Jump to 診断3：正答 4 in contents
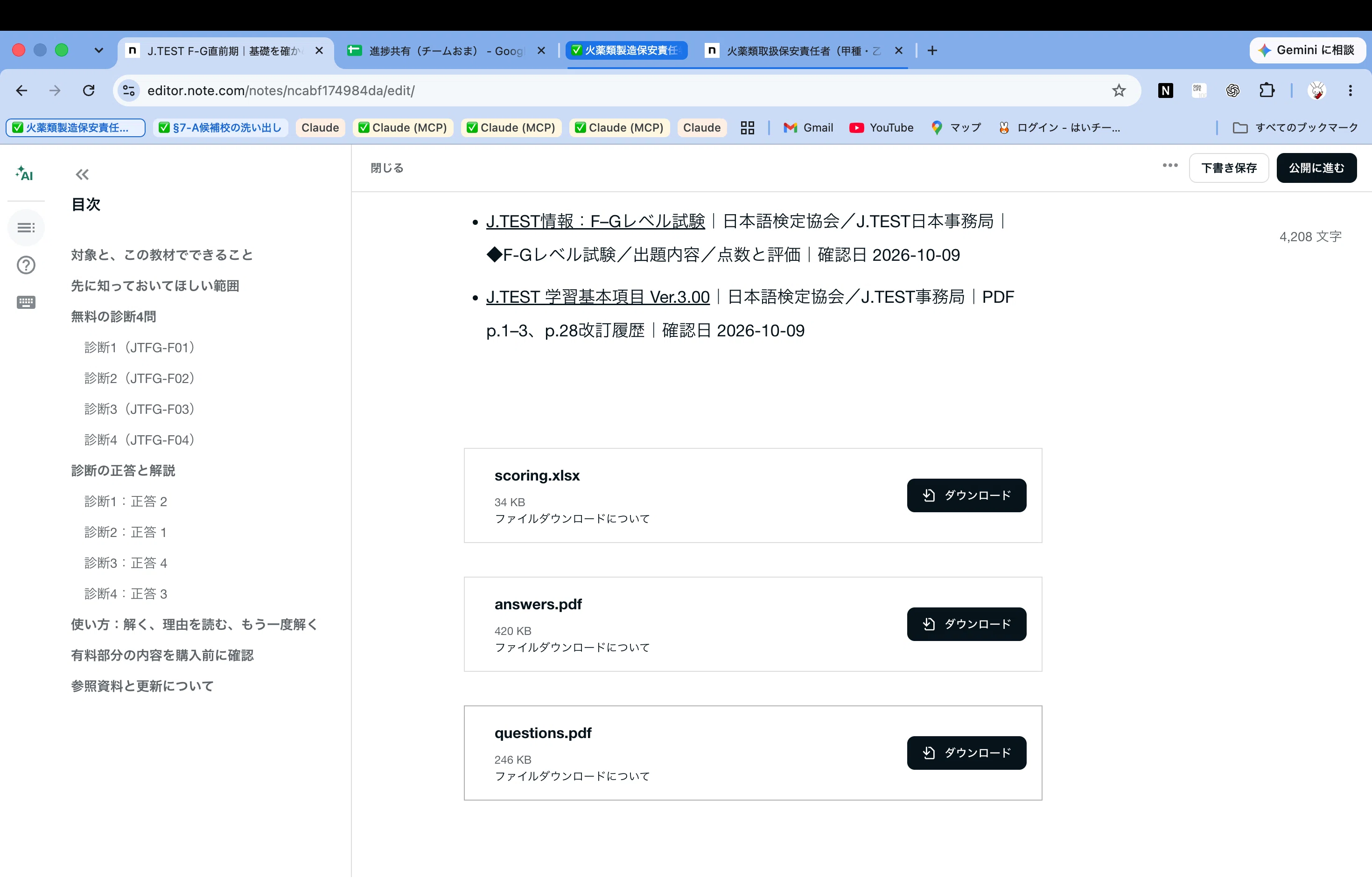 coord(125,563)
